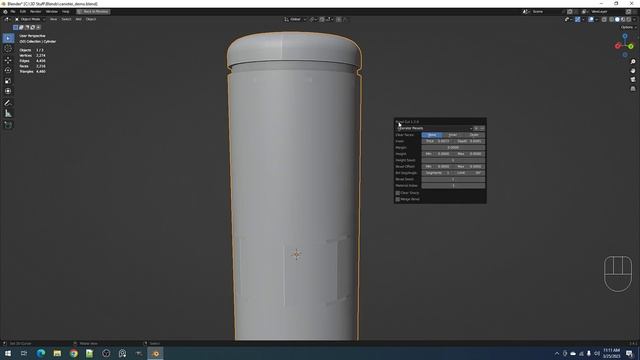This screenshot has height=360, width=640.
Task: Set Clear Faces to None
Action: pyautogui.click(x=432, y=135)
